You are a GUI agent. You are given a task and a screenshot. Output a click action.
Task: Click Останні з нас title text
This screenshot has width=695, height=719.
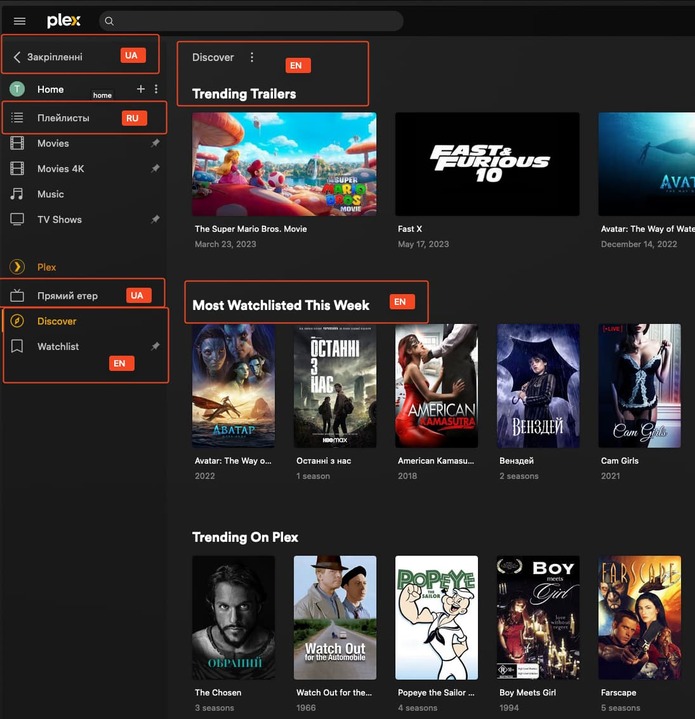coord(324,460)
